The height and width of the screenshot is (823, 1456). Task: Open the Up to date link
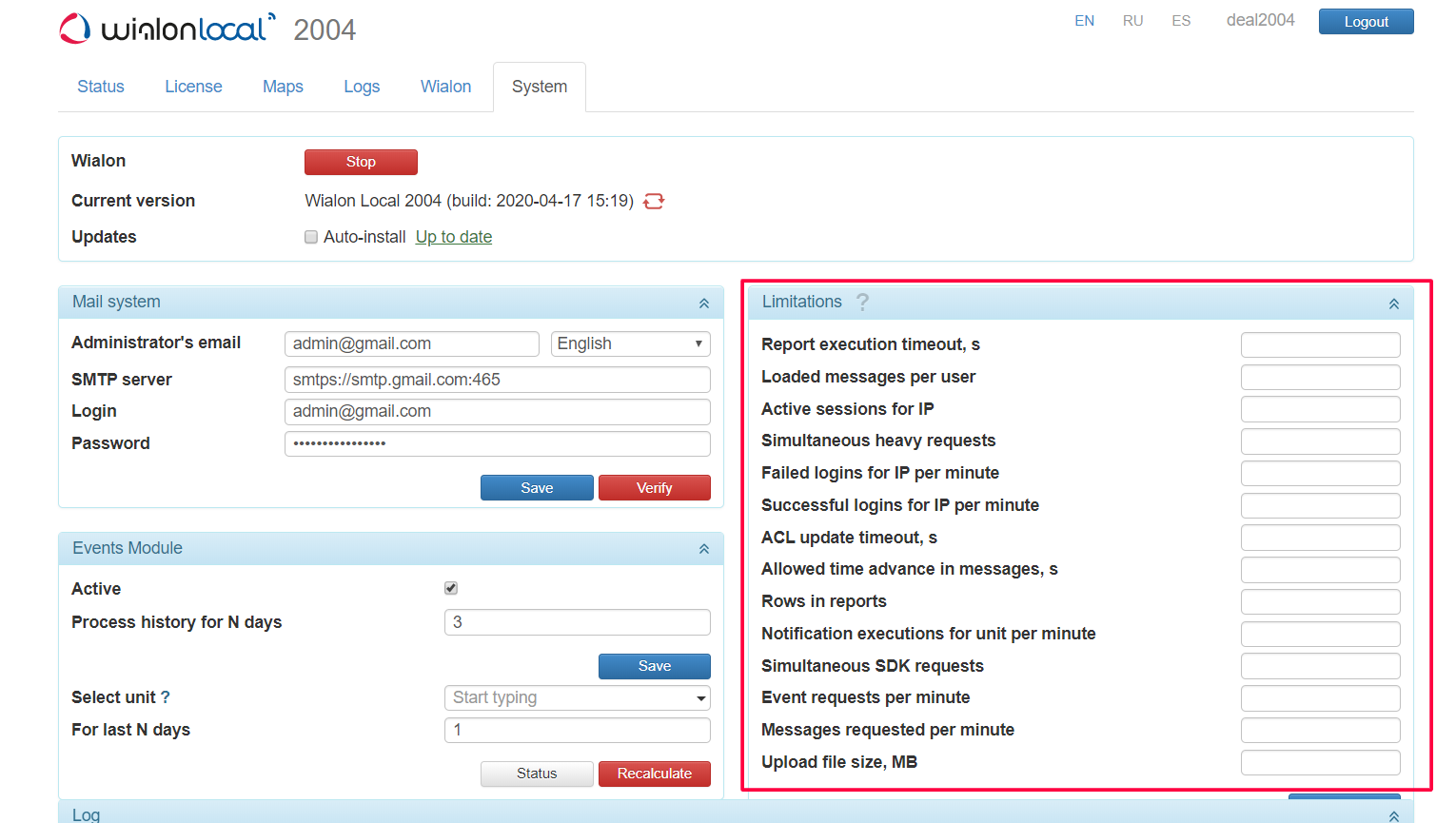tap(453, 236)
